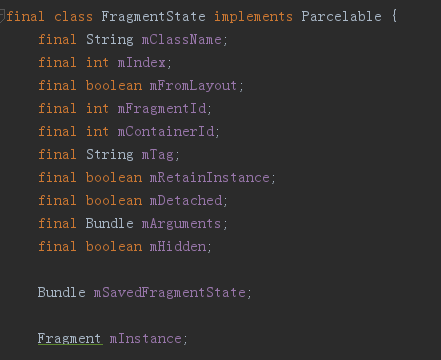Screen dimensions: 441x360
Task: Select the mContainerId identifier
Action: 166,132
